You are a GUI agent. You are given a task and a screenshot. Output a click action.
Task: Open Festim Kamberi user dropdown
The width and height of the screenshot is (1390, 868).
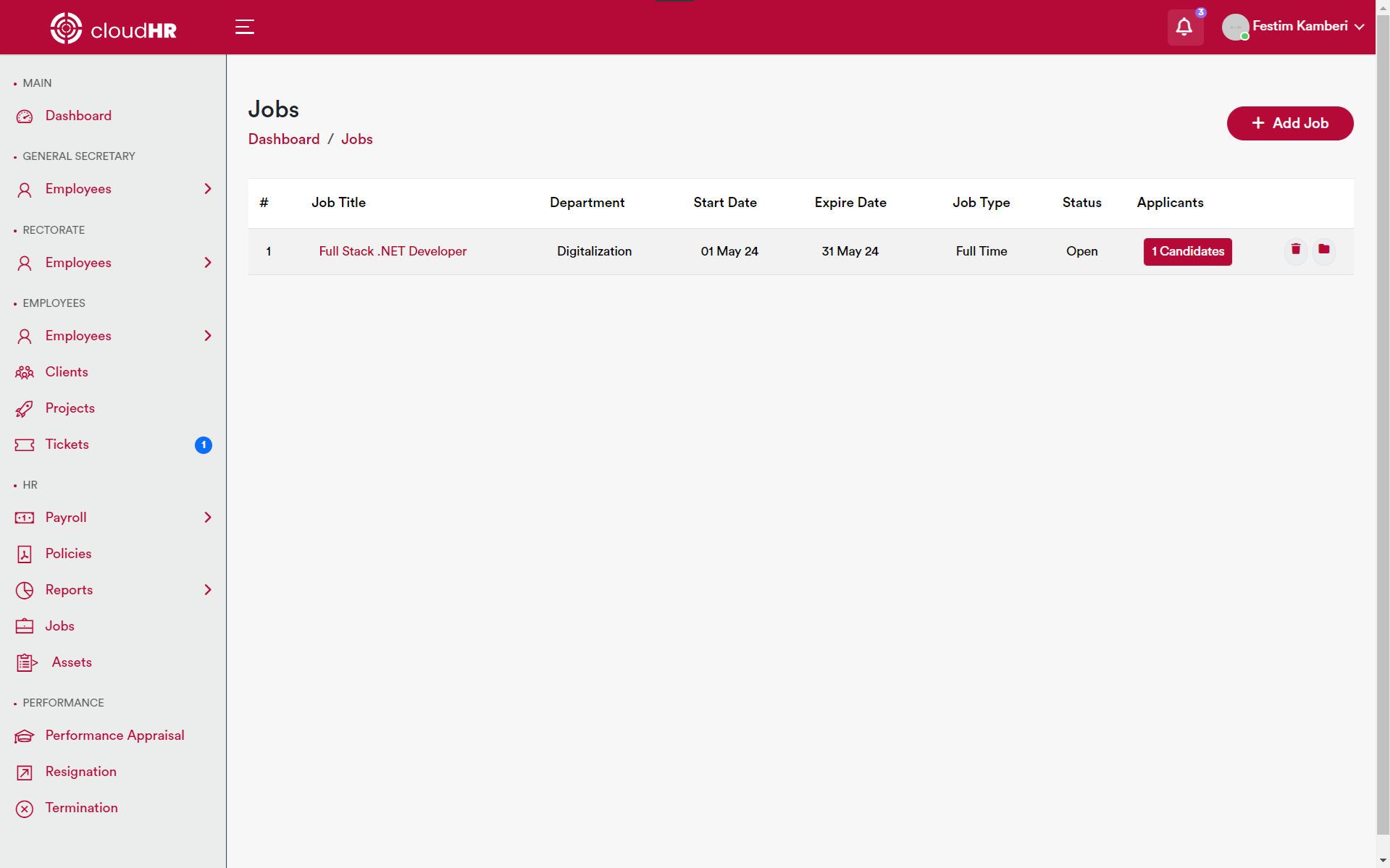tap(1294, 27)
